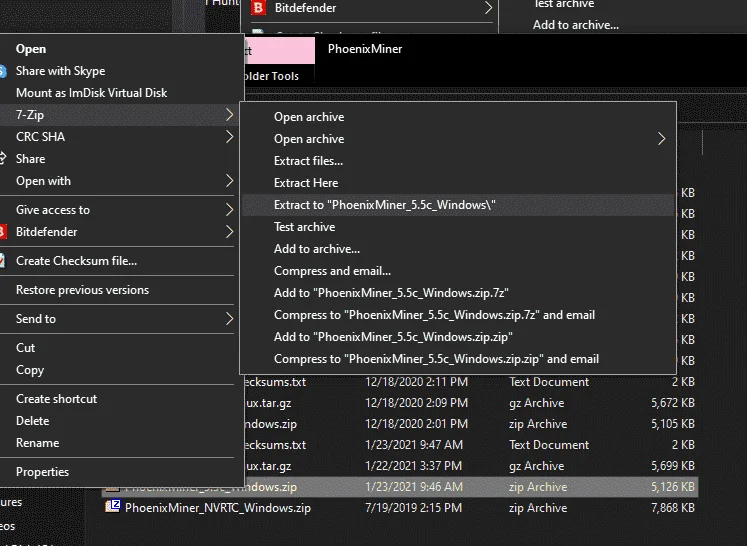Choose Compress to ".zip.7z" and email
The image size is (747, 546).
click(458, 315)
